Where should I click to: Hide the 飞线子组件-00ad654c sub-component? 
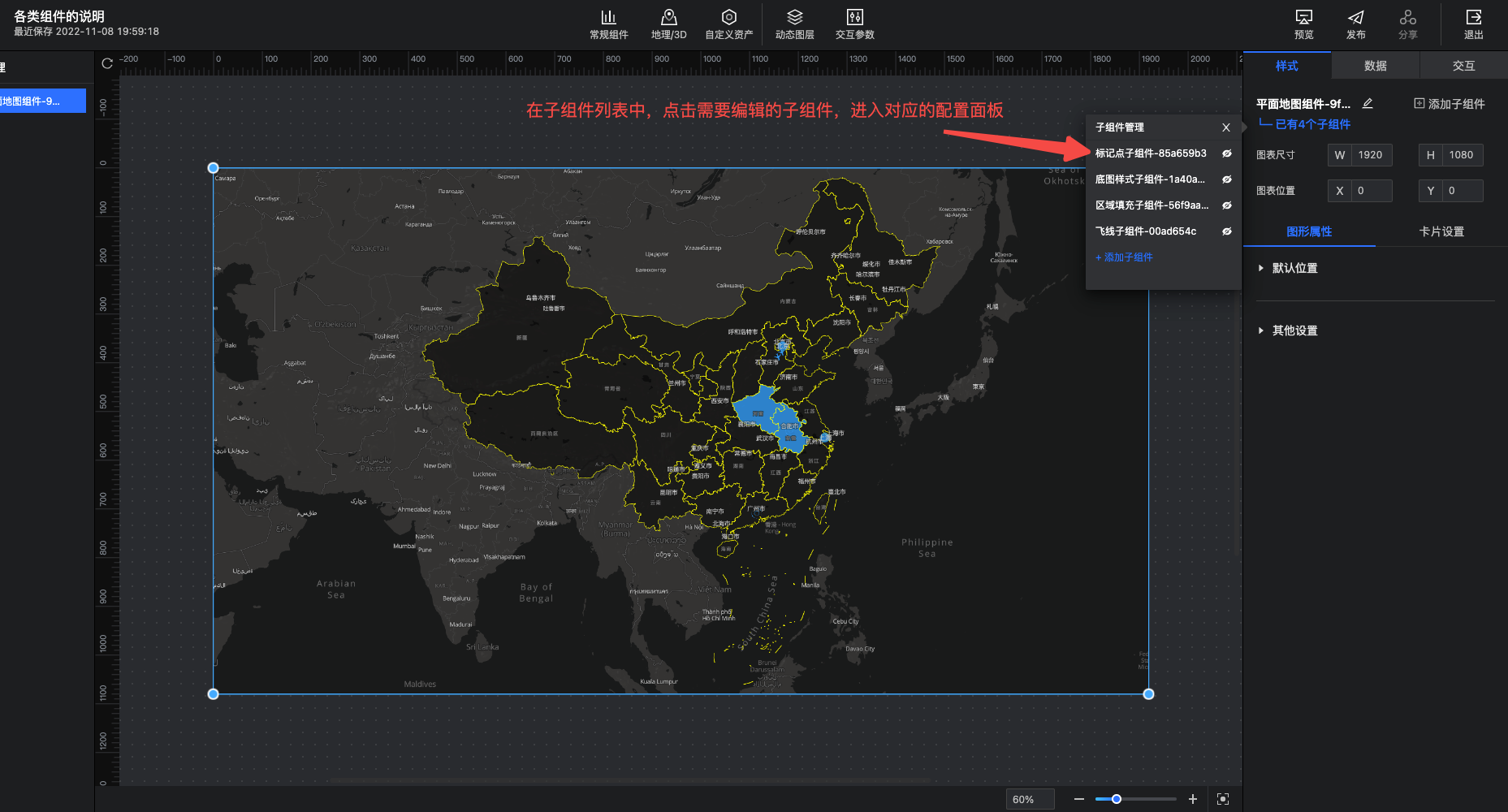[x=1226, y=231]
